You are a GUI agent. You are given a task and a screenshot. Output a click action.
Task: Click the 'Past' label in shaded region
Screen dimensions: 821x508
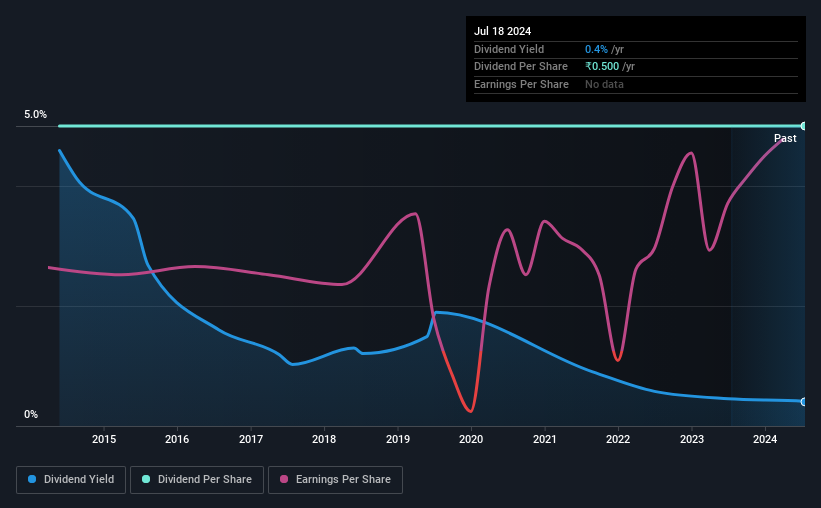(785, 138)
